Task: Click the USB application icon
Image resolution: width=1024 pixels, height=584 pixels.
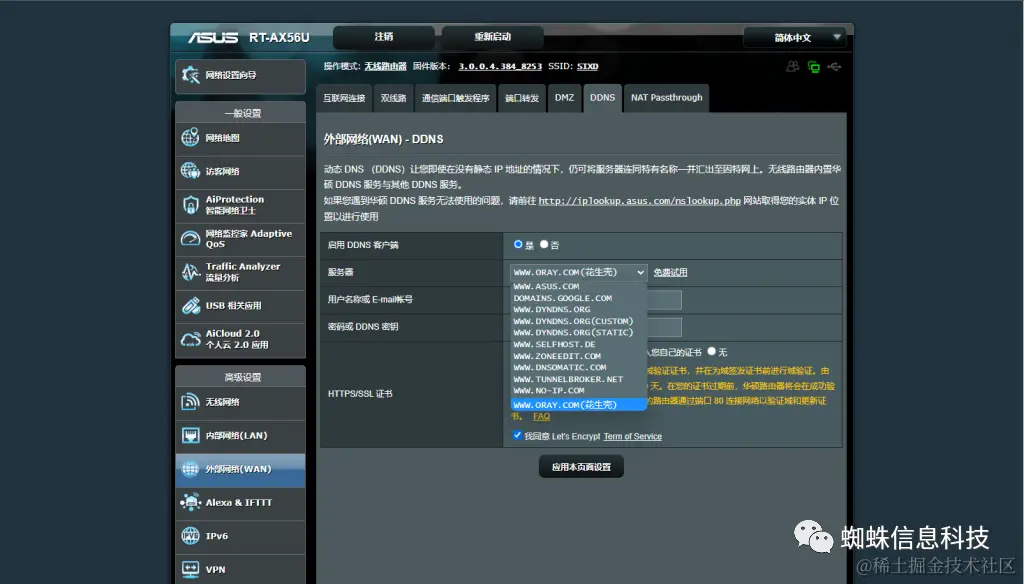Action: [x=190, y=306]
